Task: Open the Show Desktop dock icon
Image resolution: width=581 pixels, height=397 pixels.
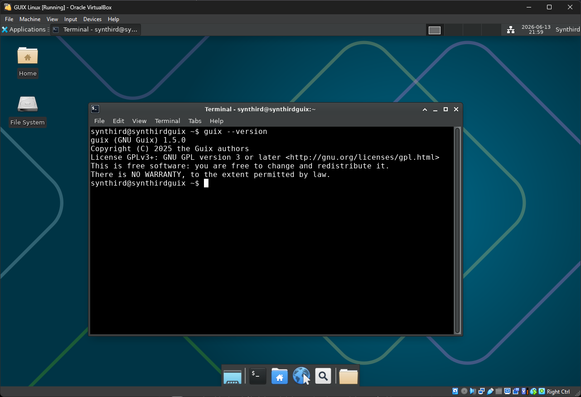Action: 232,377
